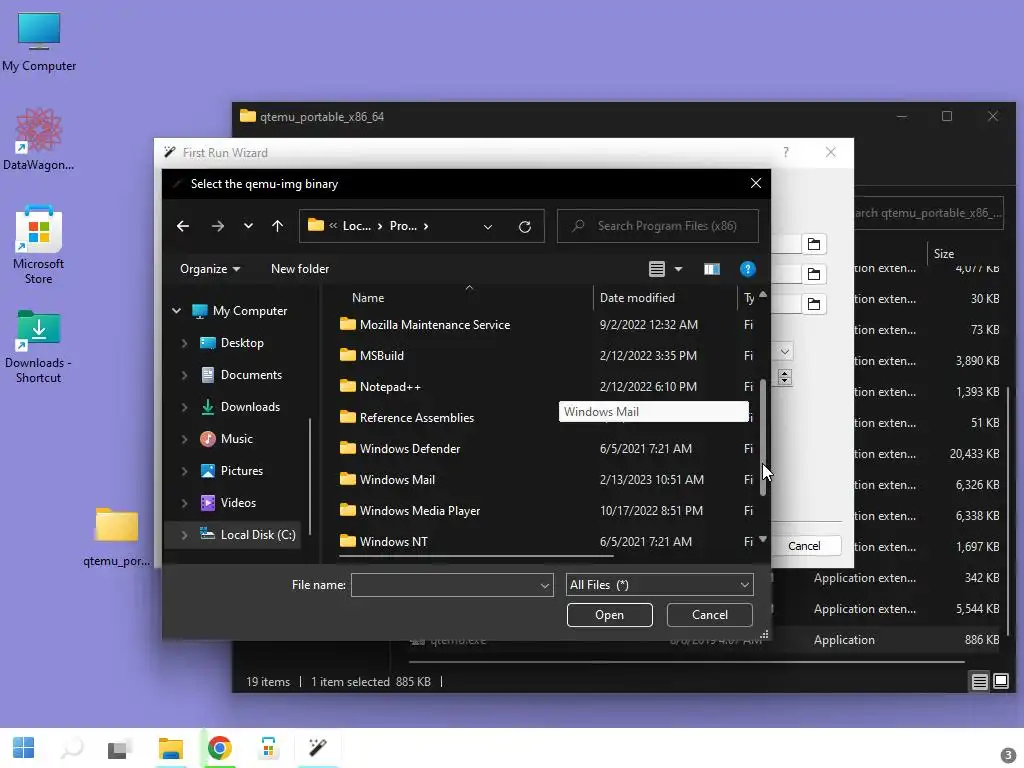
Task: Open taskbar Search
Action: (72, 748)
